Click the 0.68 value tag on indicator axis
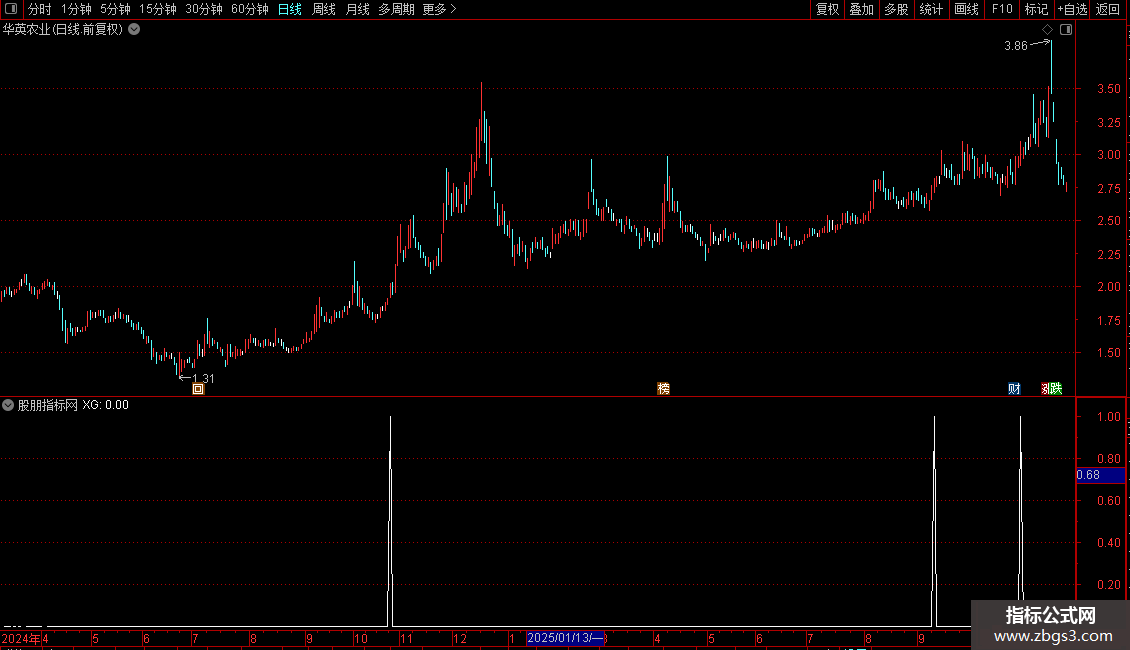 coord(1100,475)
